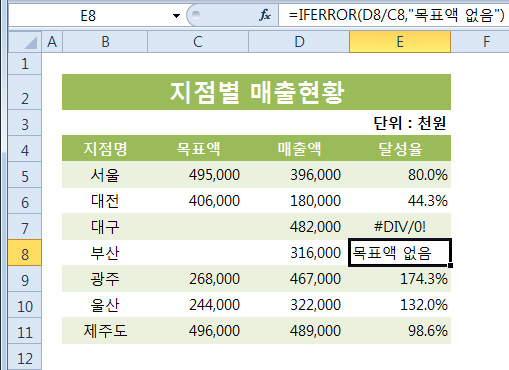Select the 대전 cell
509x370 pixels.
(105, 201)
